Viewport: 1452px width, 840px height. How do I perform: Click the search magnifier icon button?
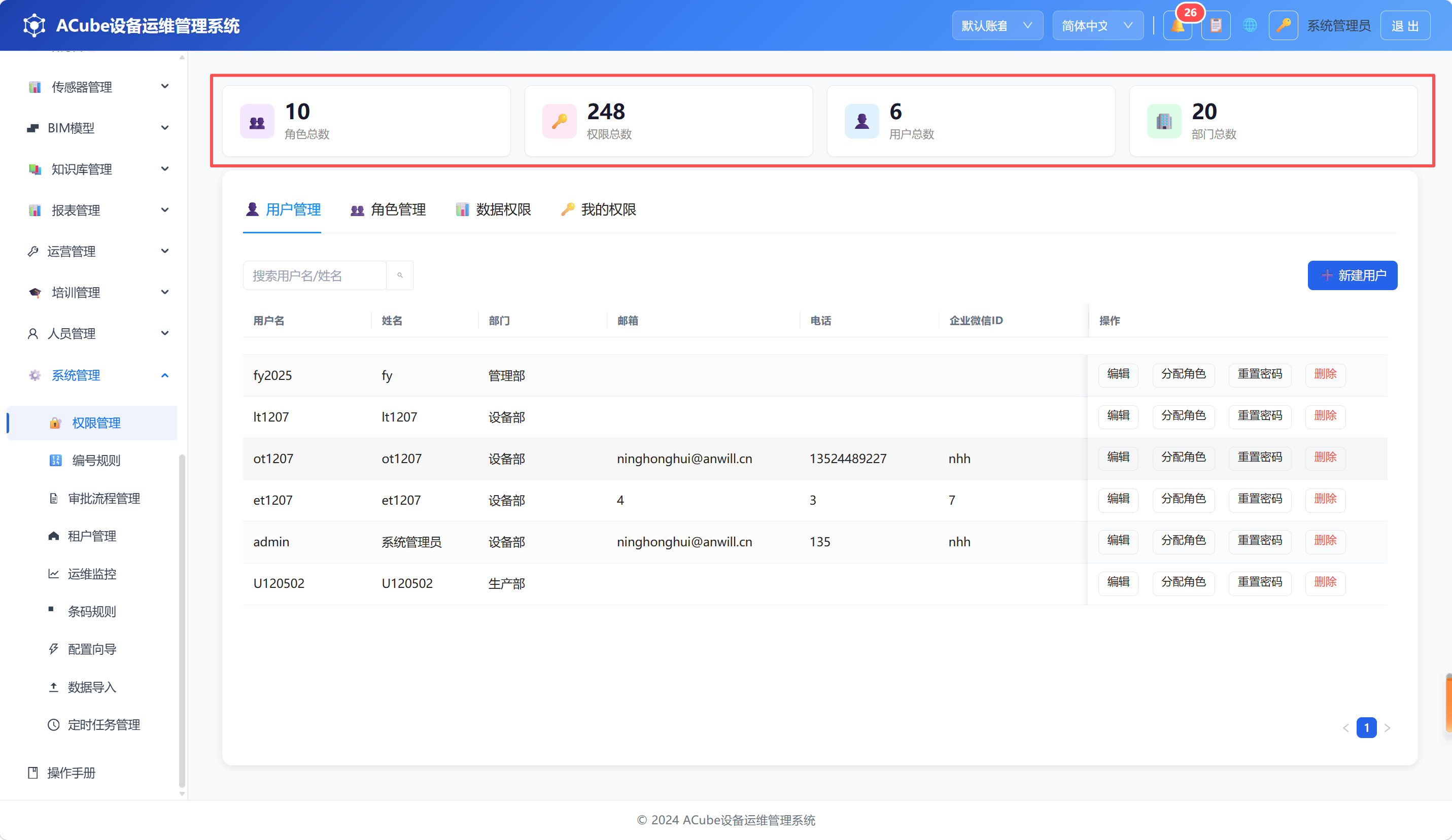(x=400, y=275)
